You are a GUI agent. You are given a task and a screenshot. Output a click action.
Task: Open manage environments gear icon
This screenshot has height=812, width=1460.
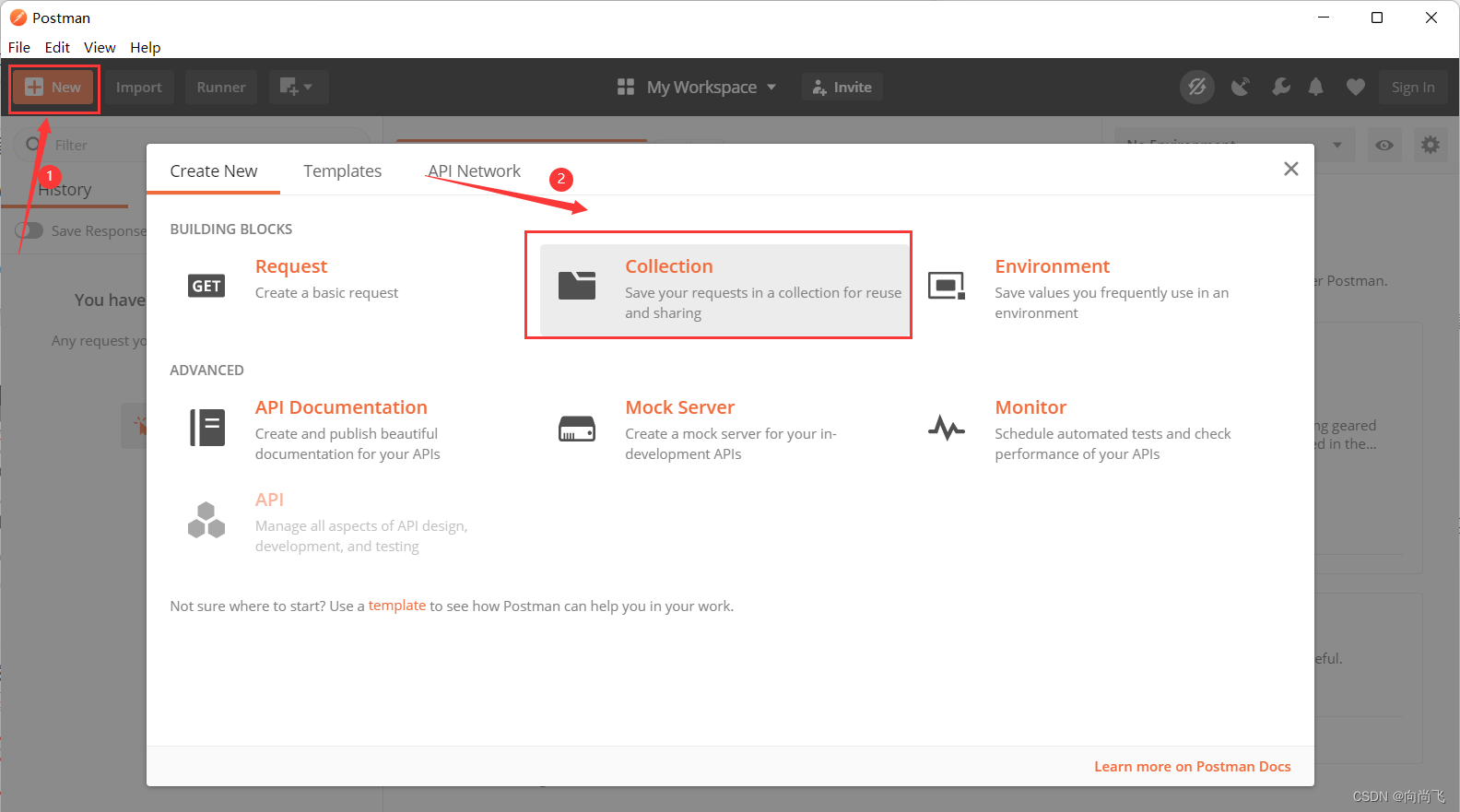[1431, 145]
